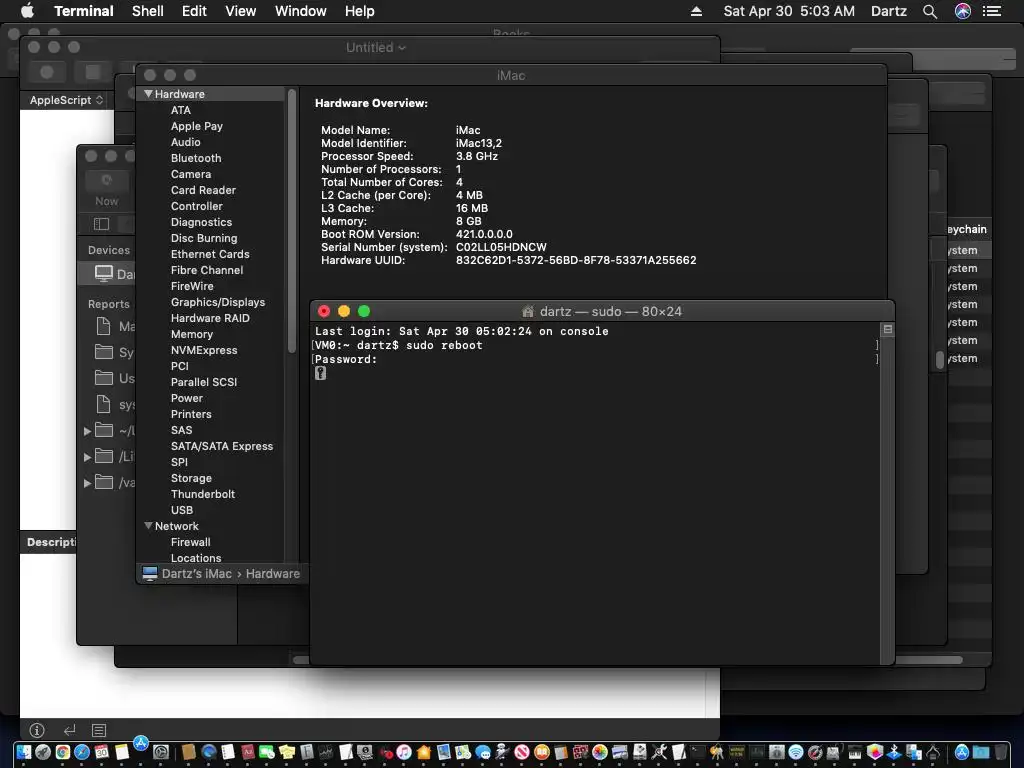Launch Launchpad rocket icon in Dock

coord(43,752)
